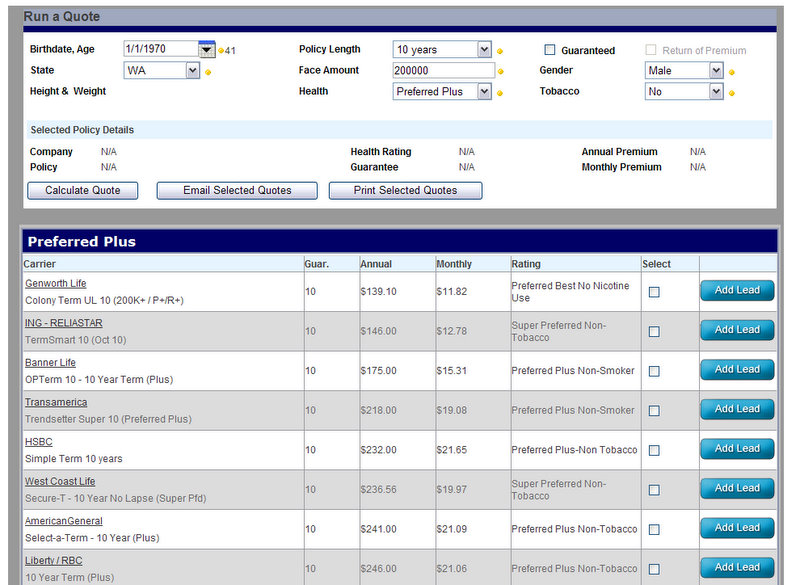Click the Face Amount input field
This screenshot has height=585, width=800.
pyautogui.click(x=443, y=70)
